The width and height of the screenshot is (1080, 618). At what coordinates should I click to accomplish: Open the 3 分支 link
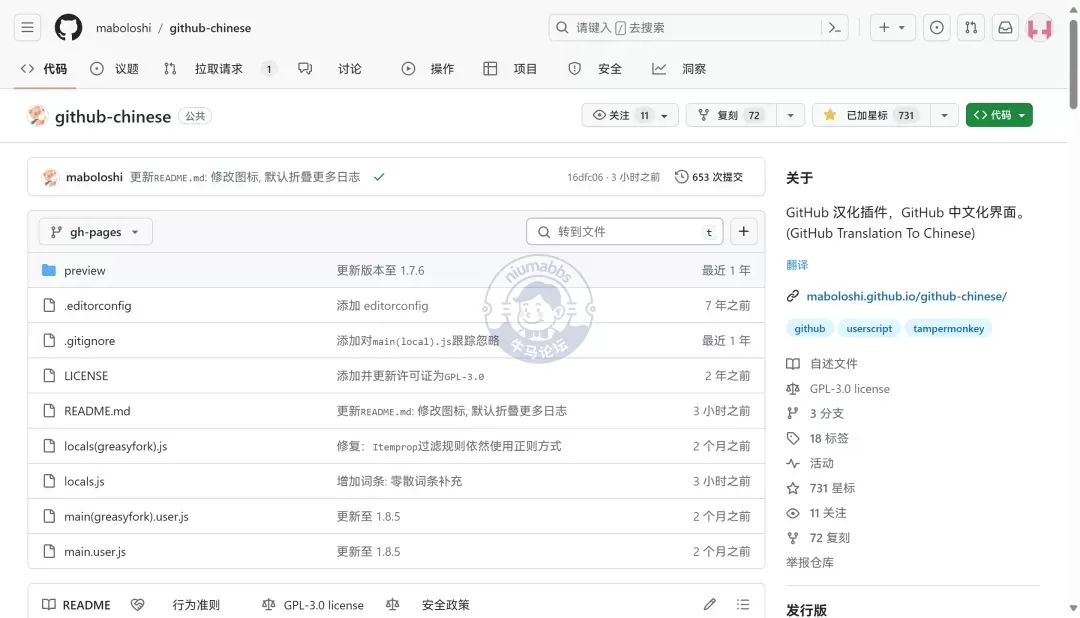827,413
